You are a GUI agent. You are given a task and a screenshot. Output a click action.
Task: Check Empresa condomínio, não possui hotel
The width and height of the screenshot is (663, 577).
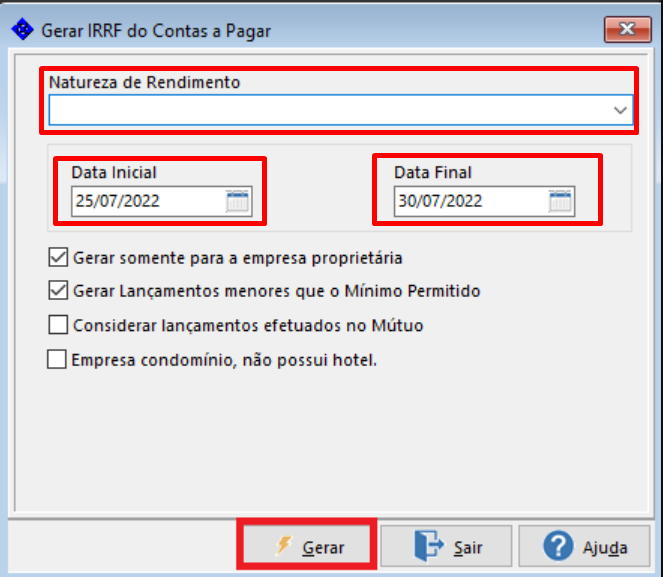(57, 359)
